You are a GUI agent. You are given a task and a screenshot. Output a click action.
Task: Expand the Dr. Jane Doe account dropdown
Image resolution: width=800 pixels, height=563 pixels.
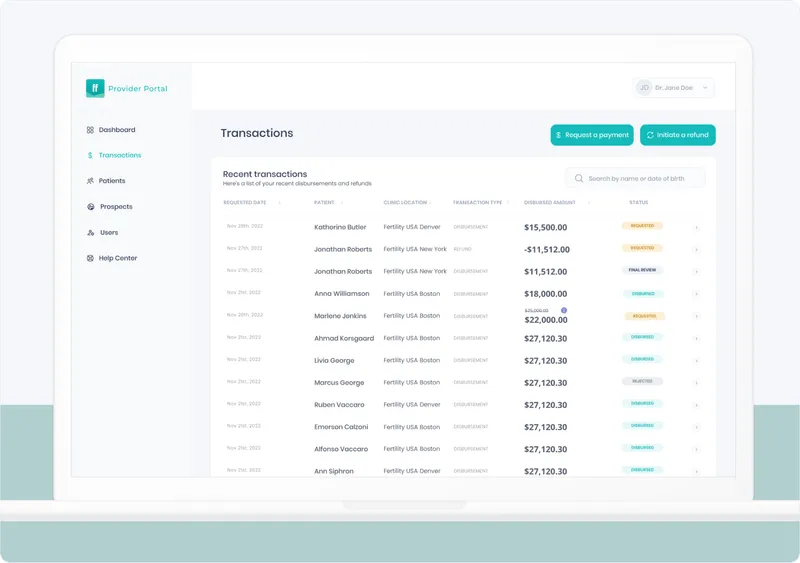[705, 88]
